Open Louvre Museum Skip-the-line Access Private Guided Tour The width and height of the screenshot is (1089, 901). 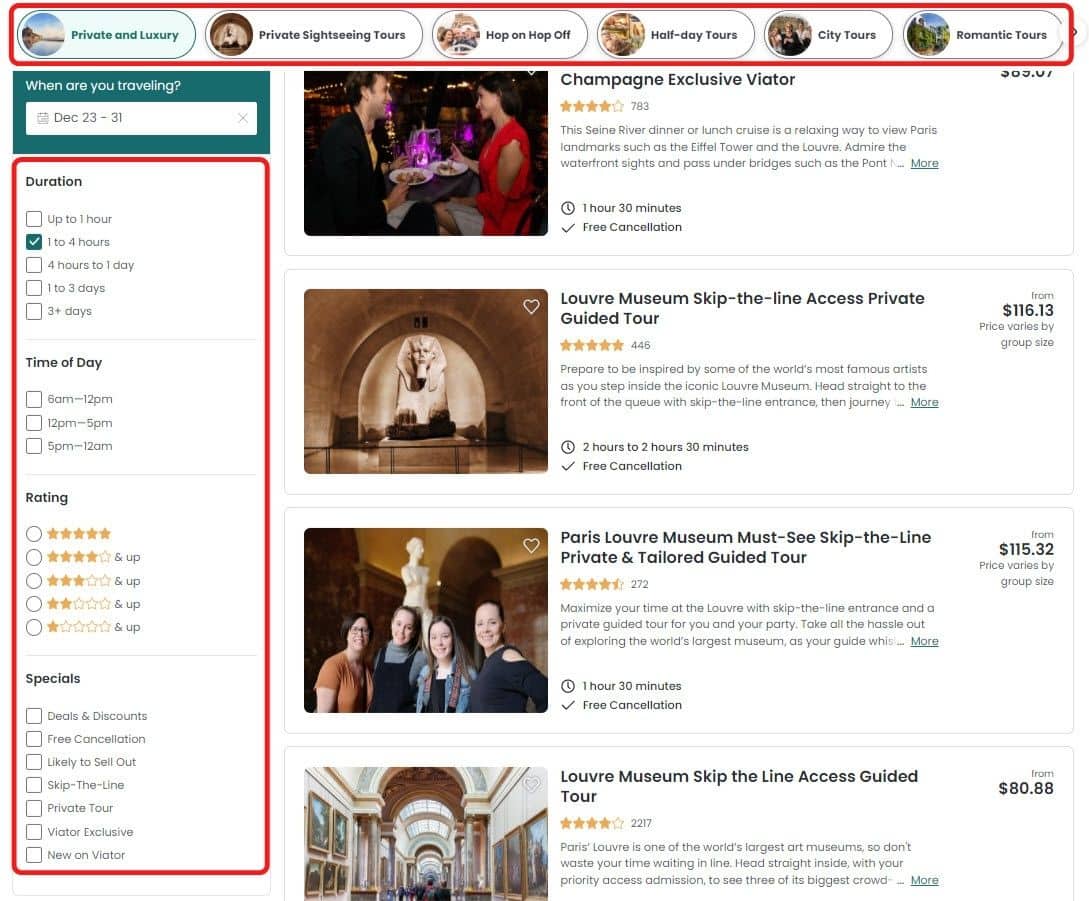pyautogui.click(x=742, y=308)
